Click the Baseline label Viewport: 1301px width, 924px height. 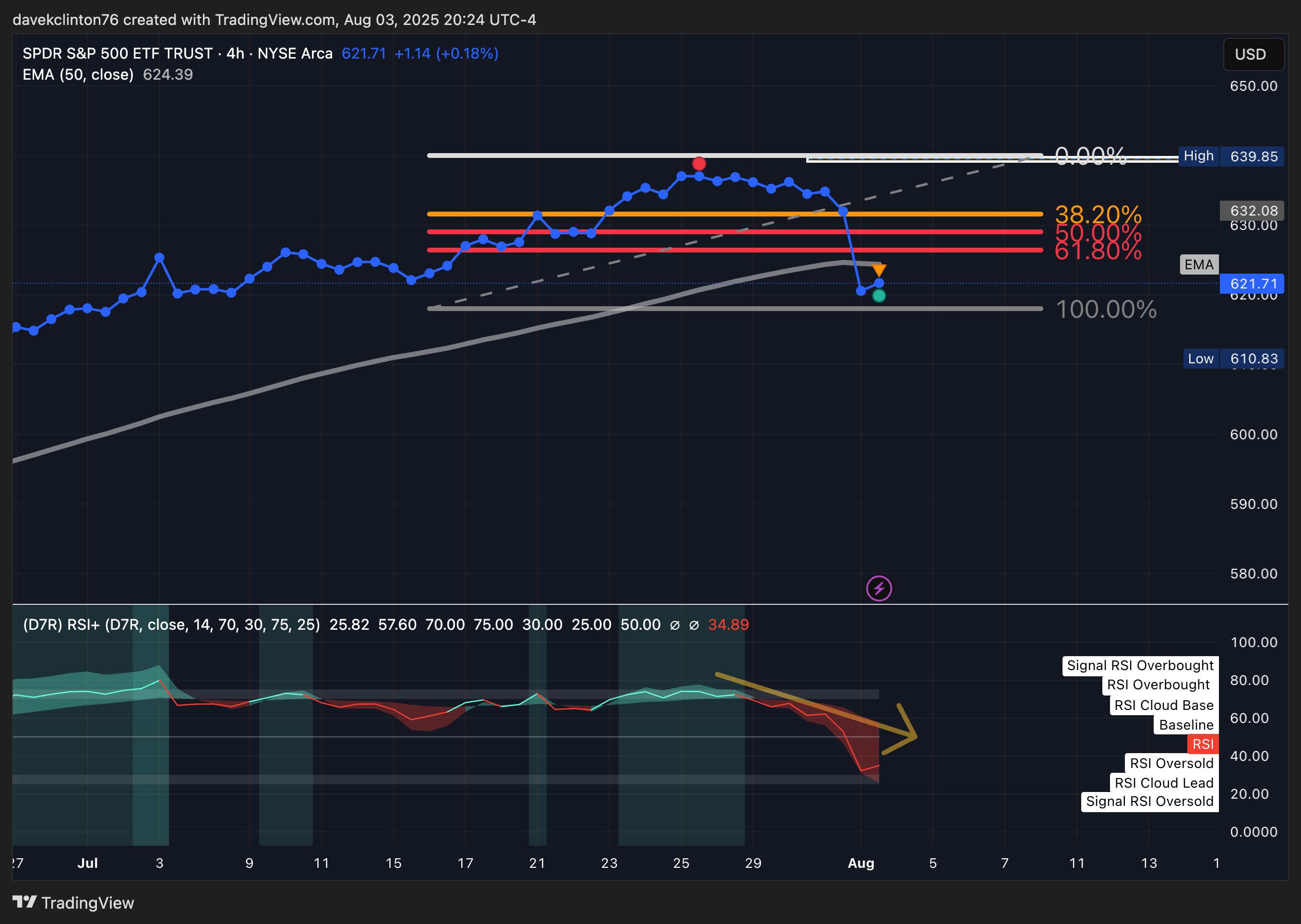tap(1186, 725)
